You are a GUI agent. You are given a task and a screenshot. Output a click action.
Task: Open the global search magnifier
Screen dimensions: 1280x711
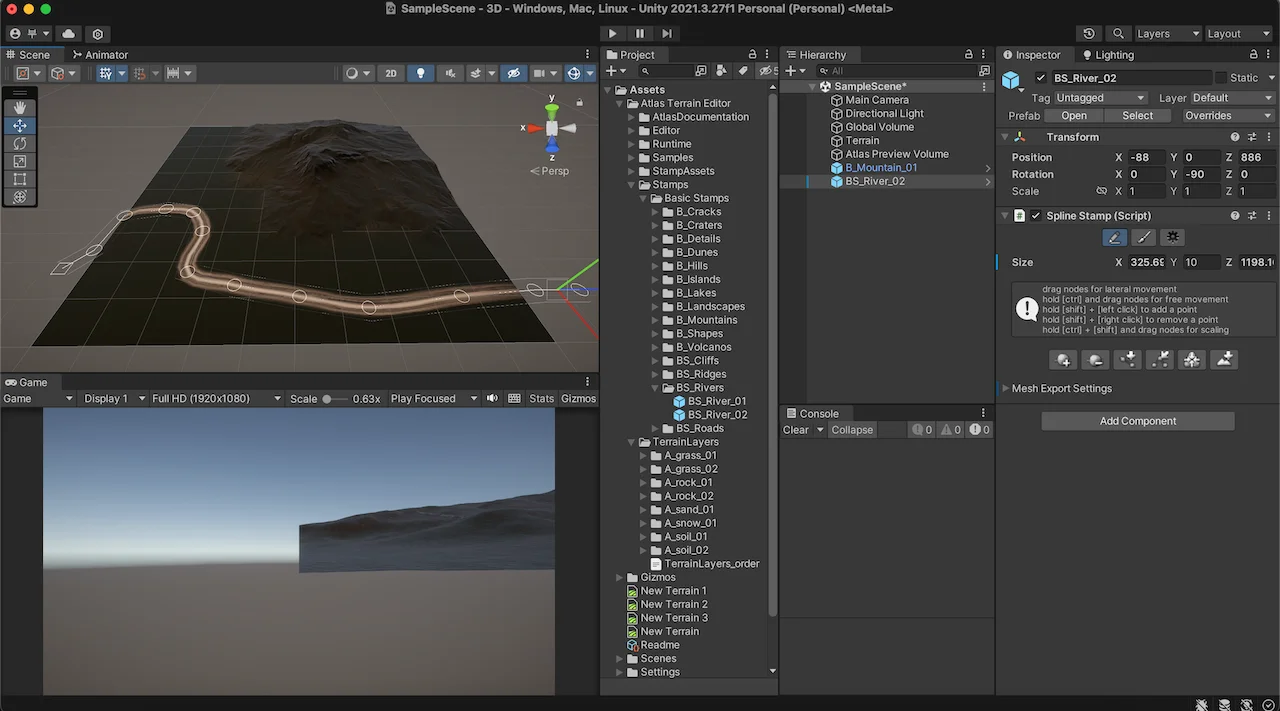point(1118,34)
